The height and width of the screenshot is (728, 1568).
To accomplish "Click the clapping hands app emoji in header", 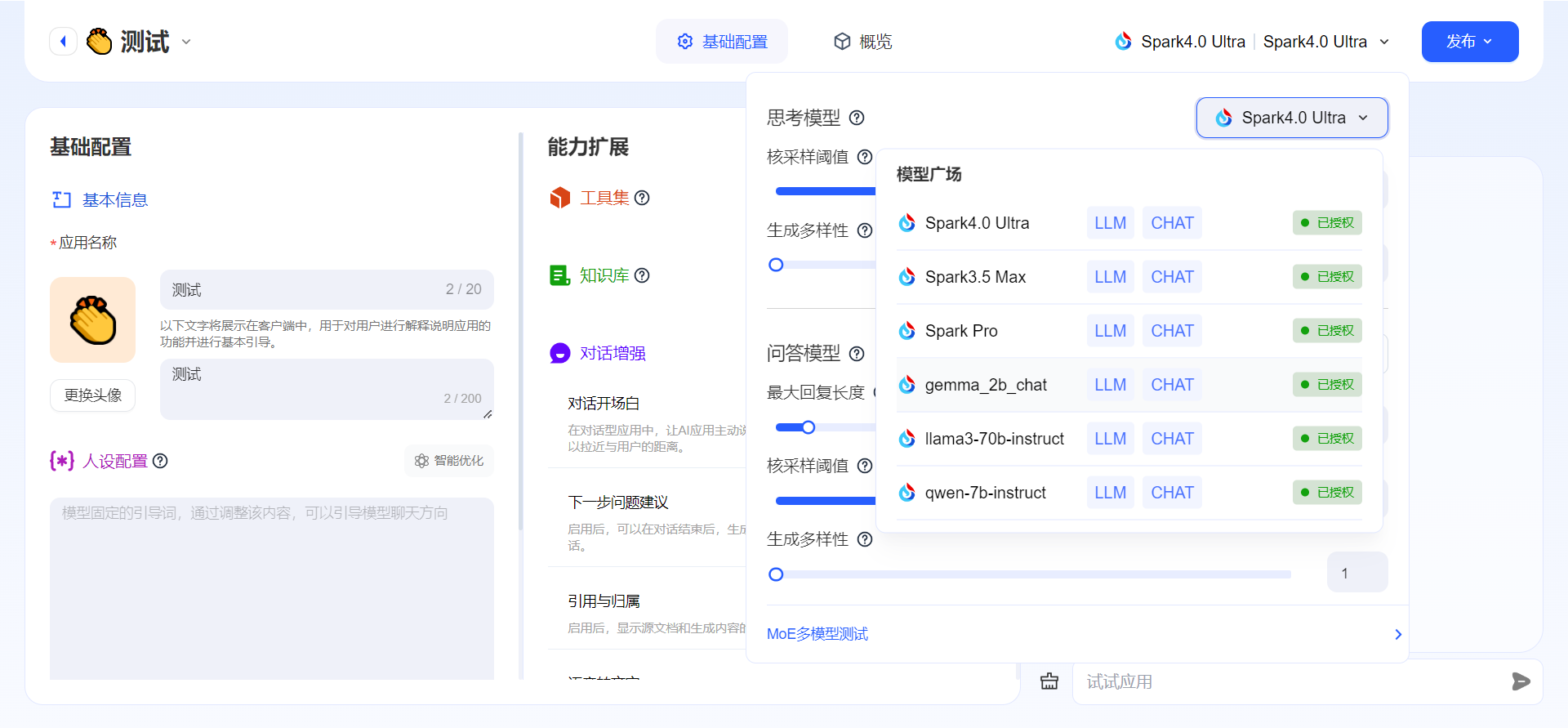I will [100, 42].
